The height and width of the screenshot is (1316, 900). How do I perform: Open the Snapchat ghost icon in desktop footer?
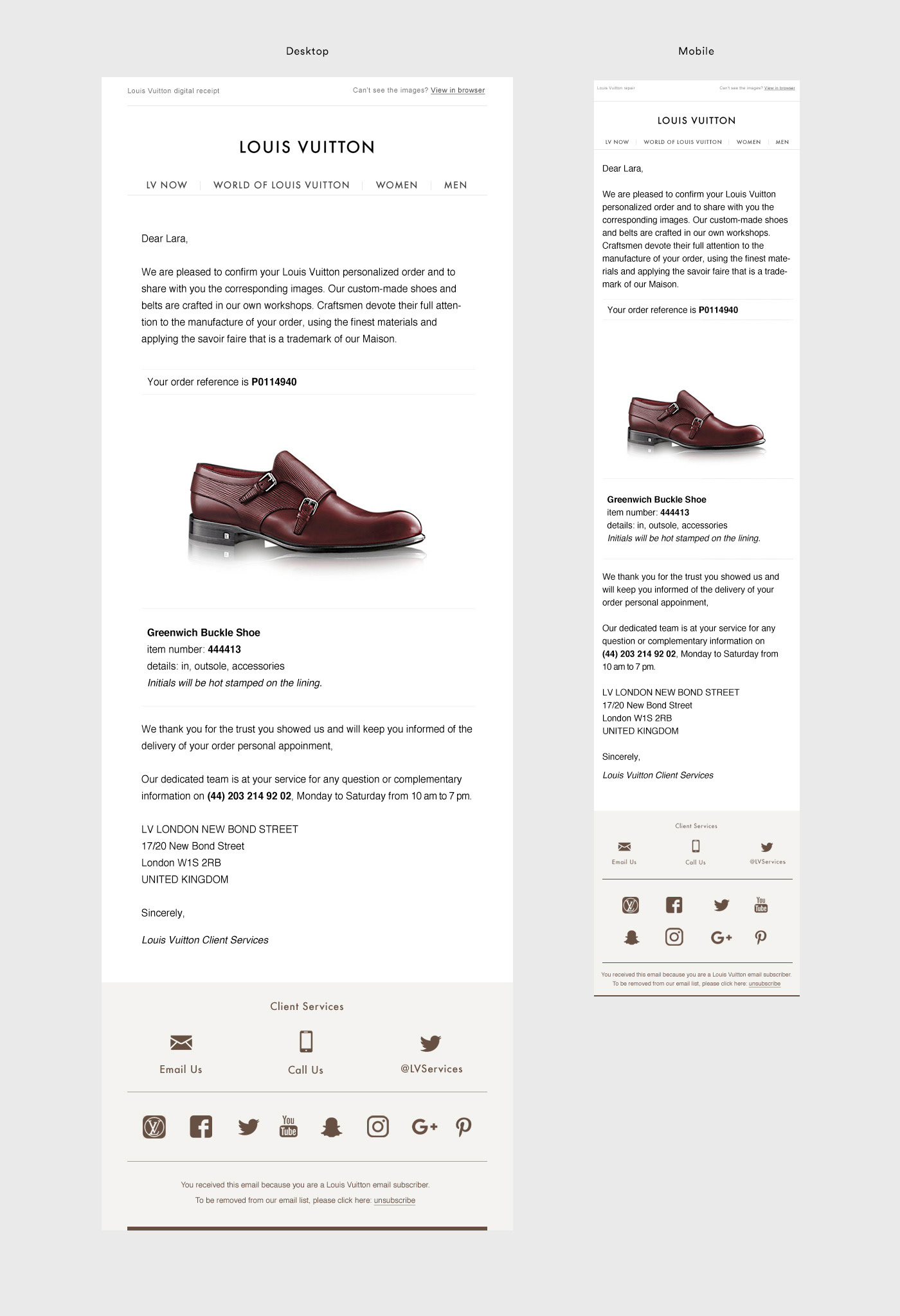(x=331, y=1127)
